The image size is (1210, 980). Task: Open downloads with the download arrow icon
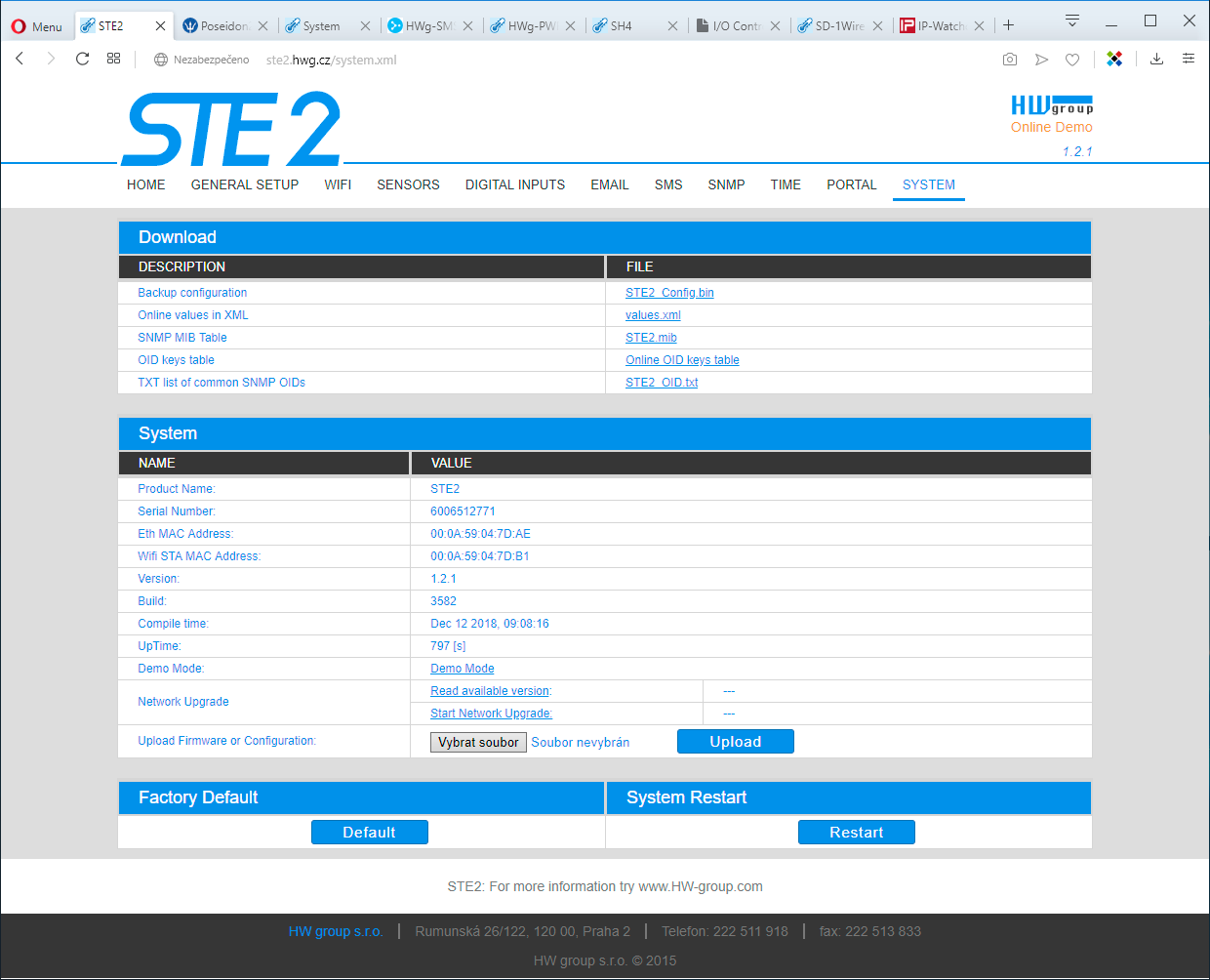coord(1156,60)
